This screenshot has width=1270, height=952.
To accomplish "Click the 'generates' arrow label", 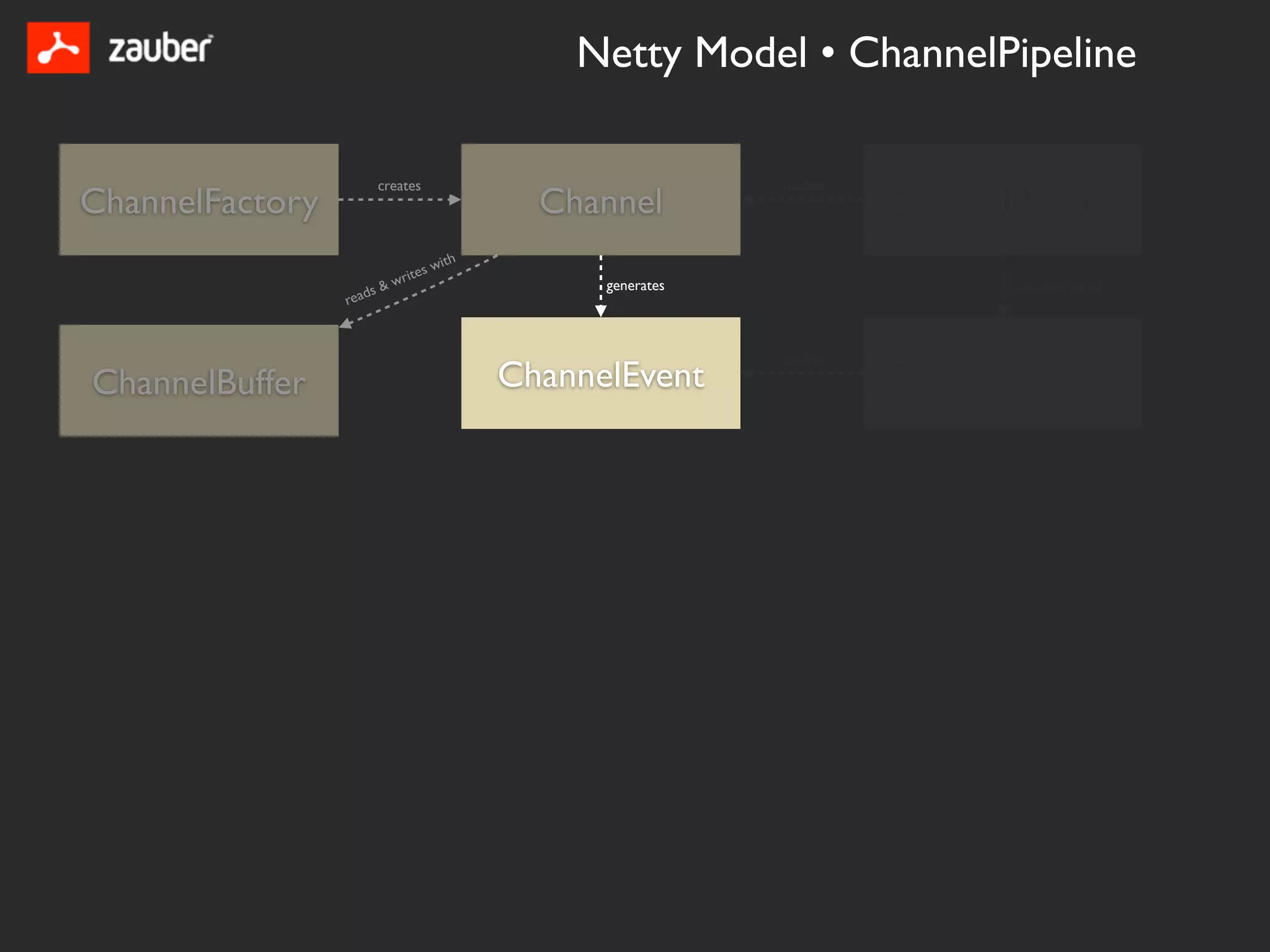I will 635,286.
